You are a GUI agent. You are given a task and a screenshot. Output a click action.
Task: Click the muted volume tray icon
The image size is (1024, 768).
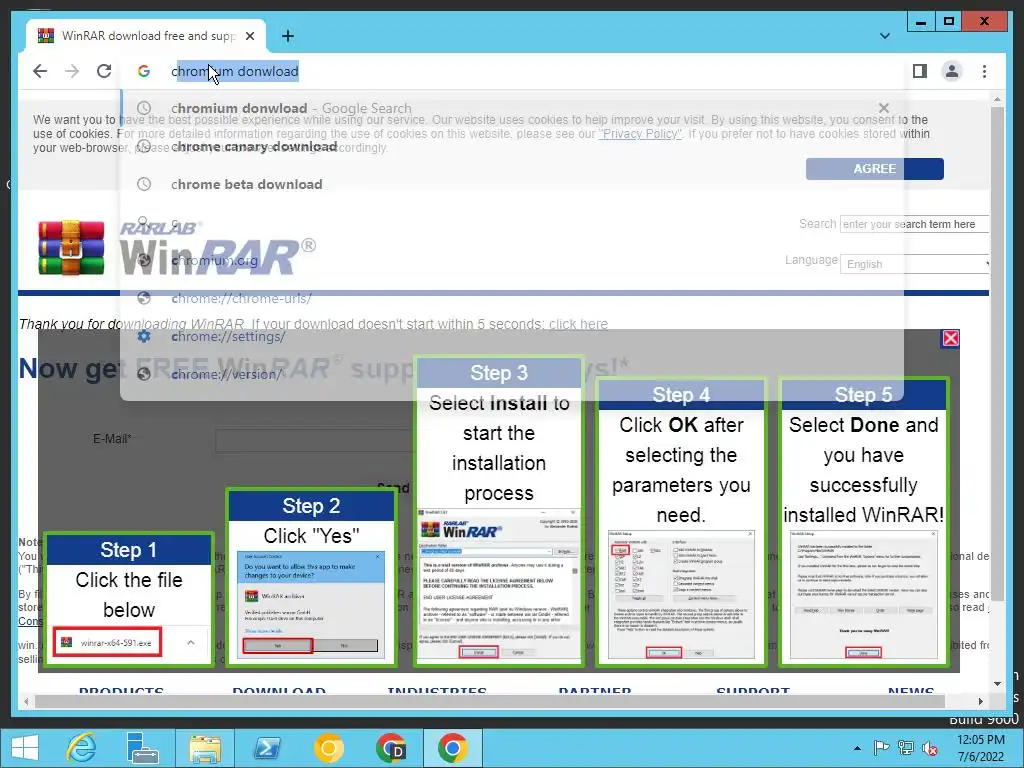929,748
